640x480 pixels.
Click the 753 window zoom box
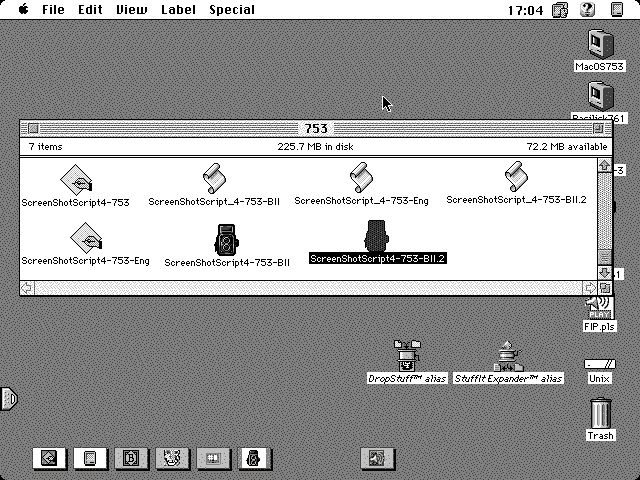[603, 129]
